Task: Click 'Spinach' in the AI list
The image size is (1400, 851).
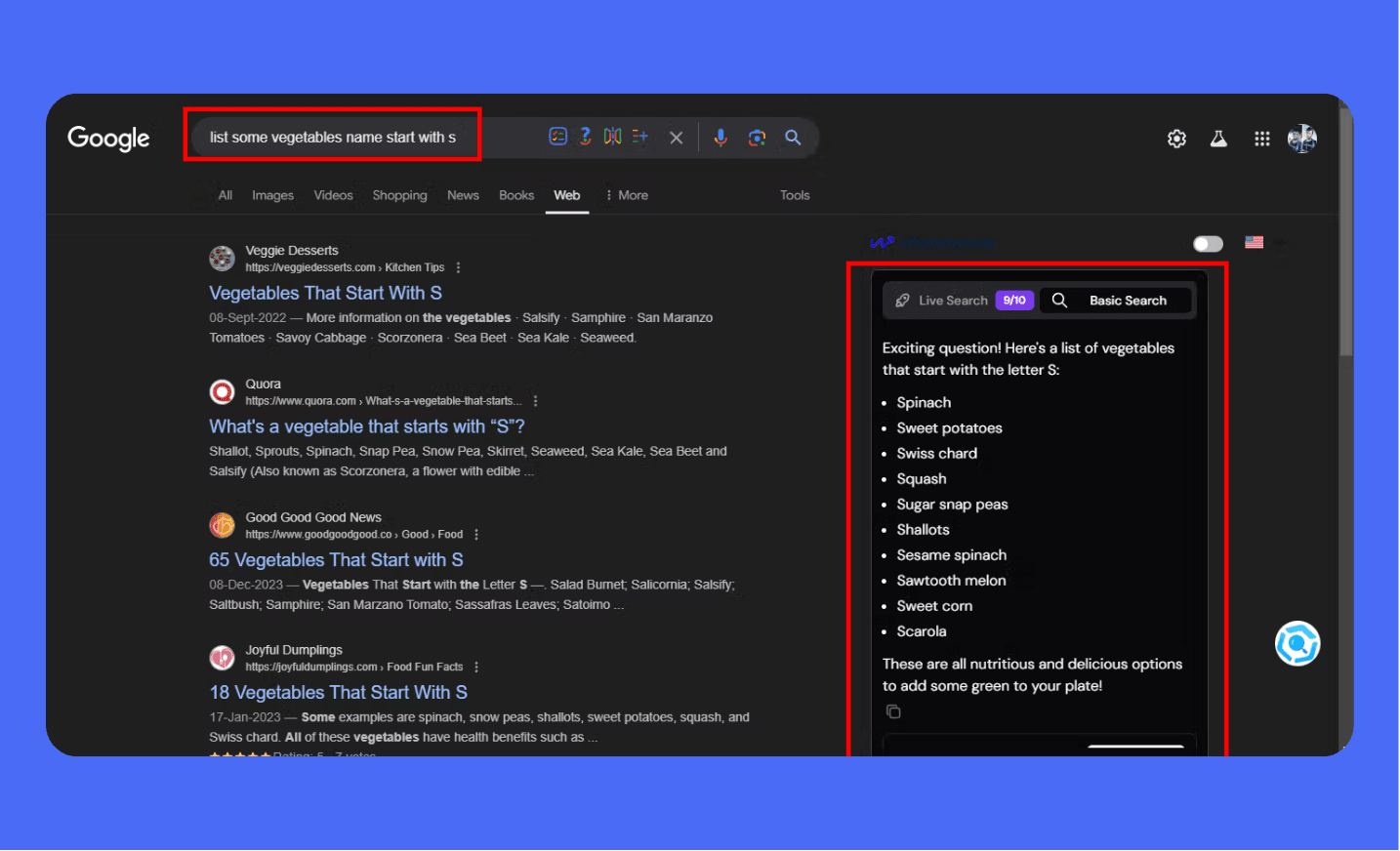Action: click(x=924, y=403)
